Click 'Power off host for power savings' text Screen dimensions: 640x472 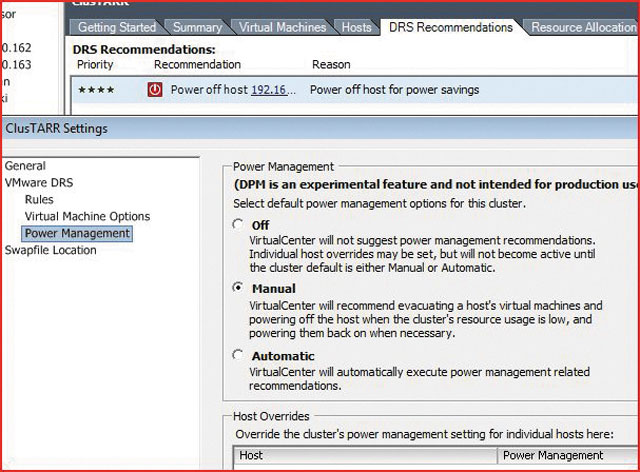[x=394, y=90]
